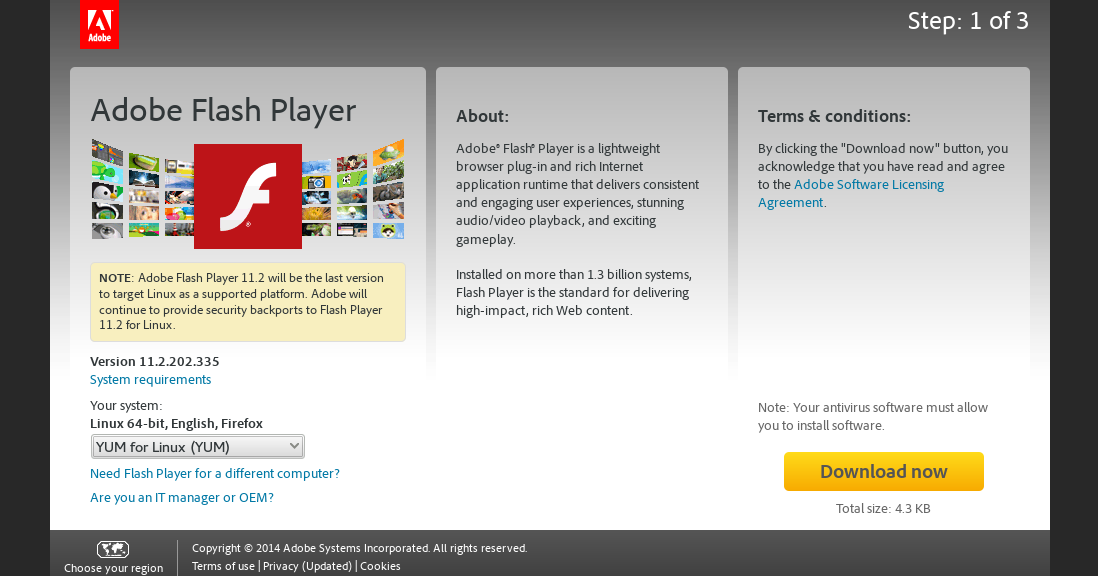Open Terms of use footer link
The image size is (1098, 576).
coord(223,566)
